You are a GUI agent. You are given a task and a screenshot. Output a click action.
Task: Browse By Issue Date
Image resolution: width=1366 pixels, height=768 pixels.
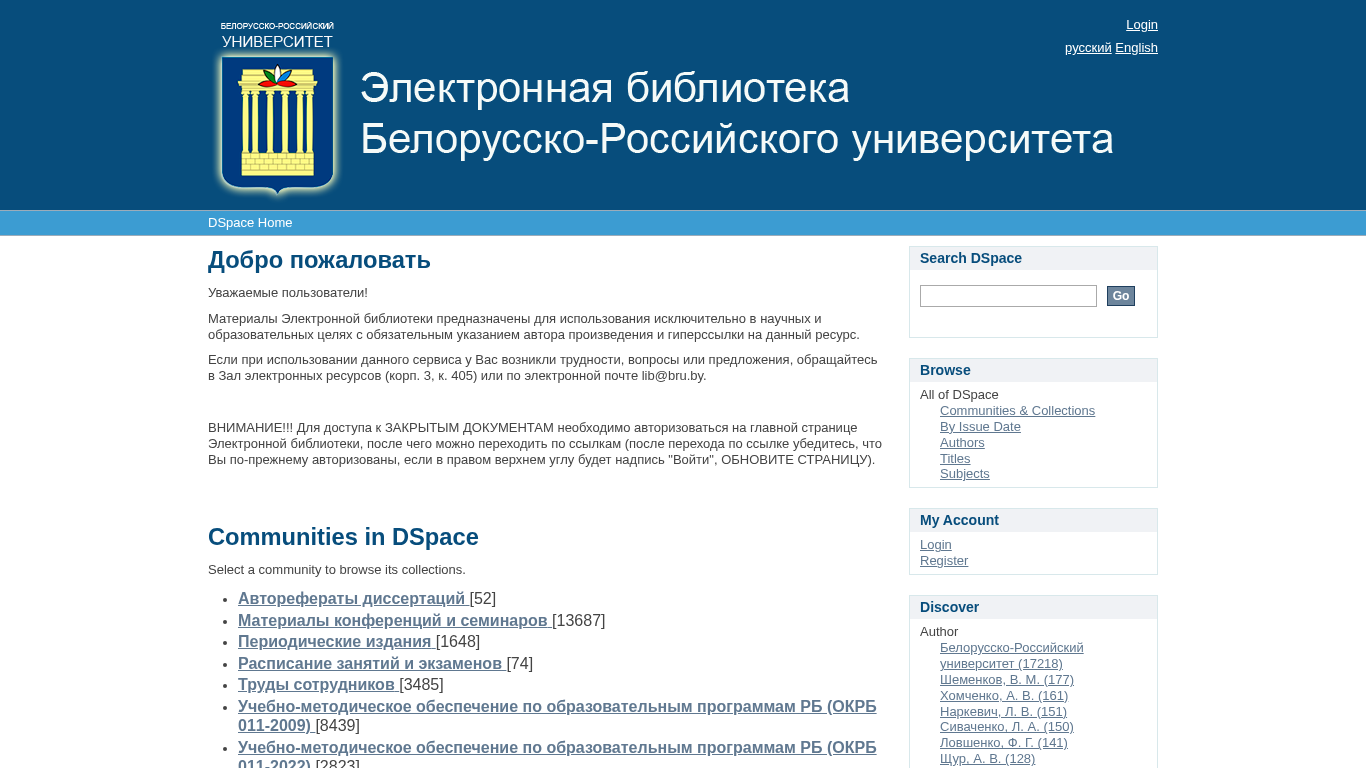click(x=980, y=427)
